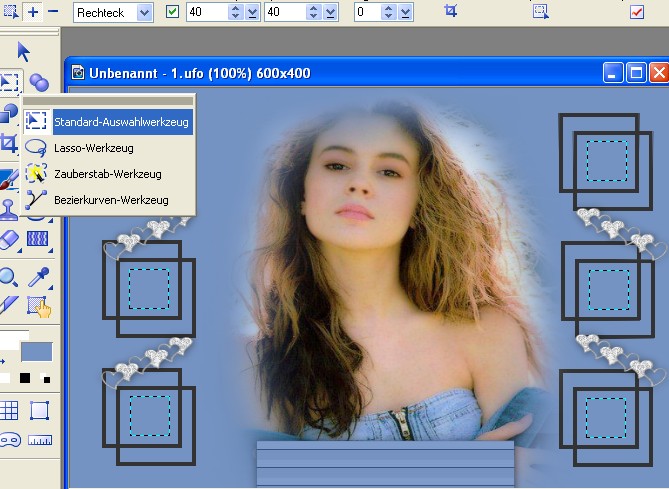Choose Zauberstab-Werkzeug from the flyout
Screen dimensions: 669x489
(108, 174)
